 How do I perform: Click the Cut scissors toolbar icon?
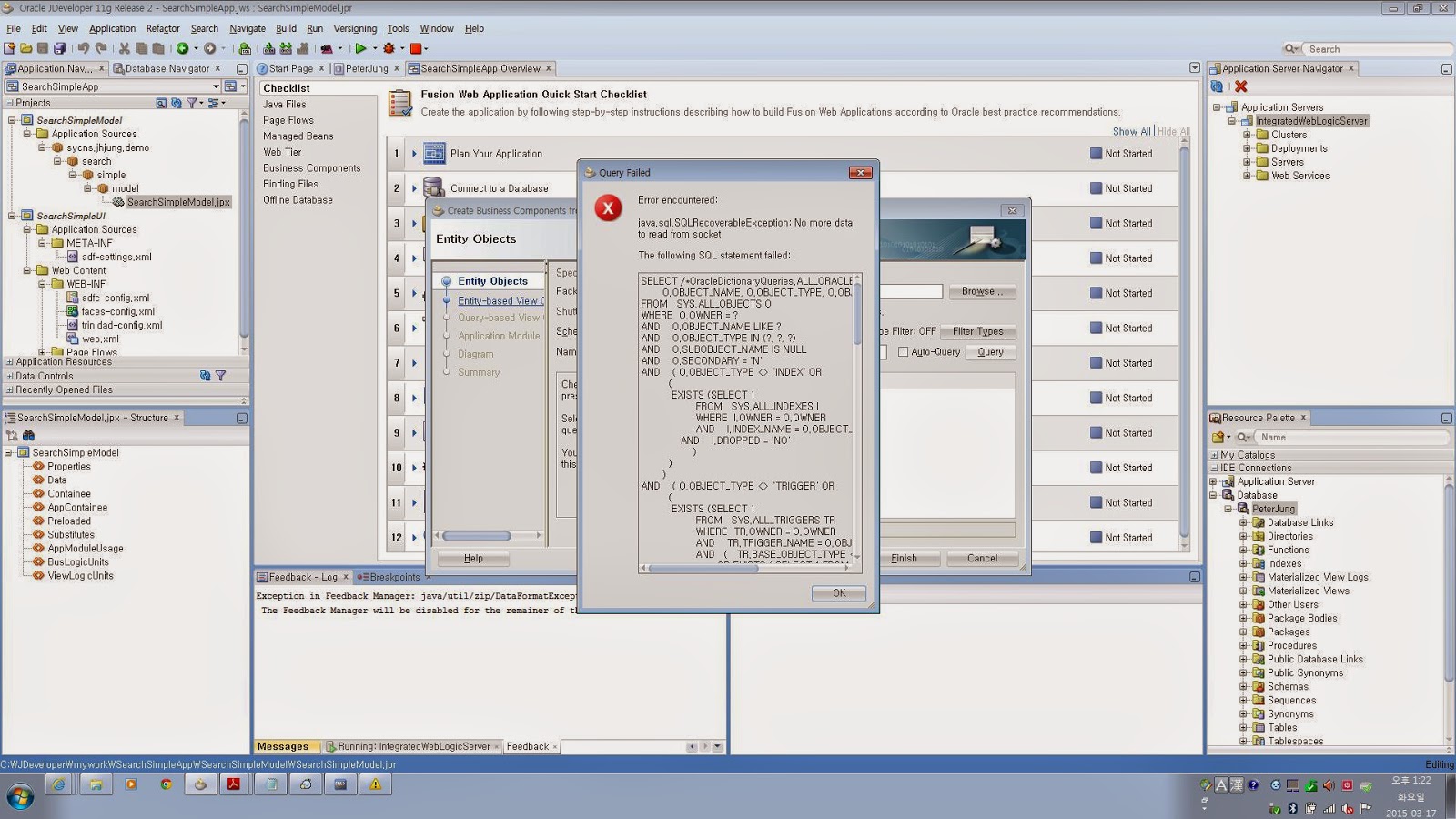coord(125,48)
